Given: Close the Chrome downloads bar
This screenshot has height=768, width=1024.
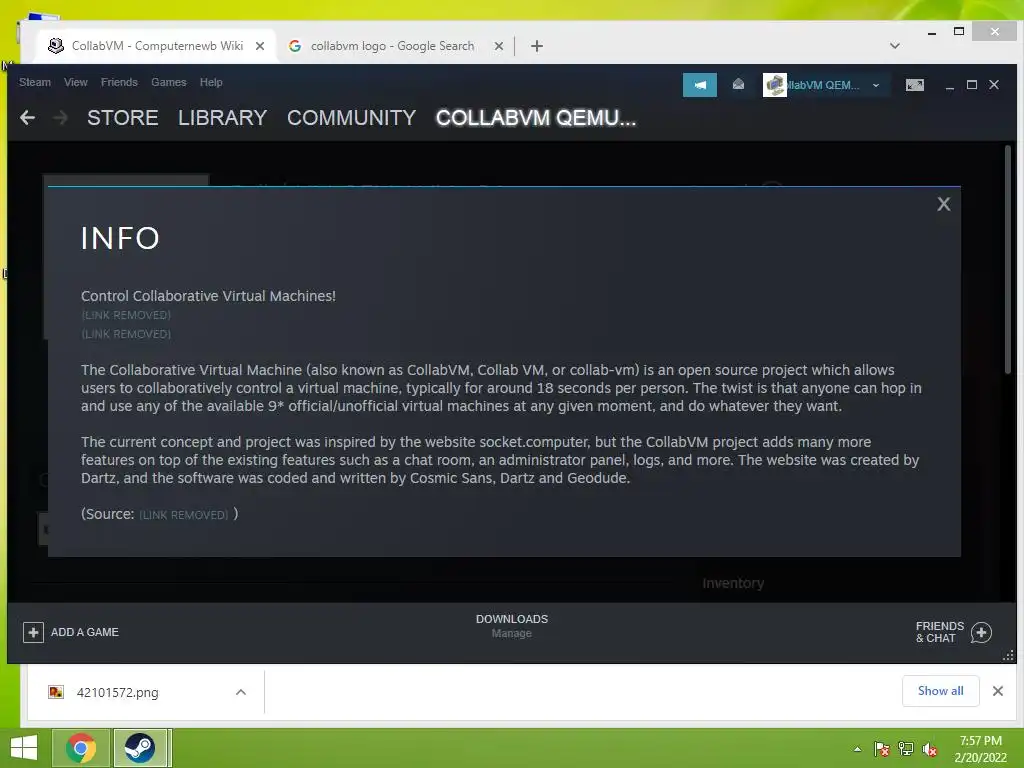Looking at the screenshot, I should click(998, 691).
